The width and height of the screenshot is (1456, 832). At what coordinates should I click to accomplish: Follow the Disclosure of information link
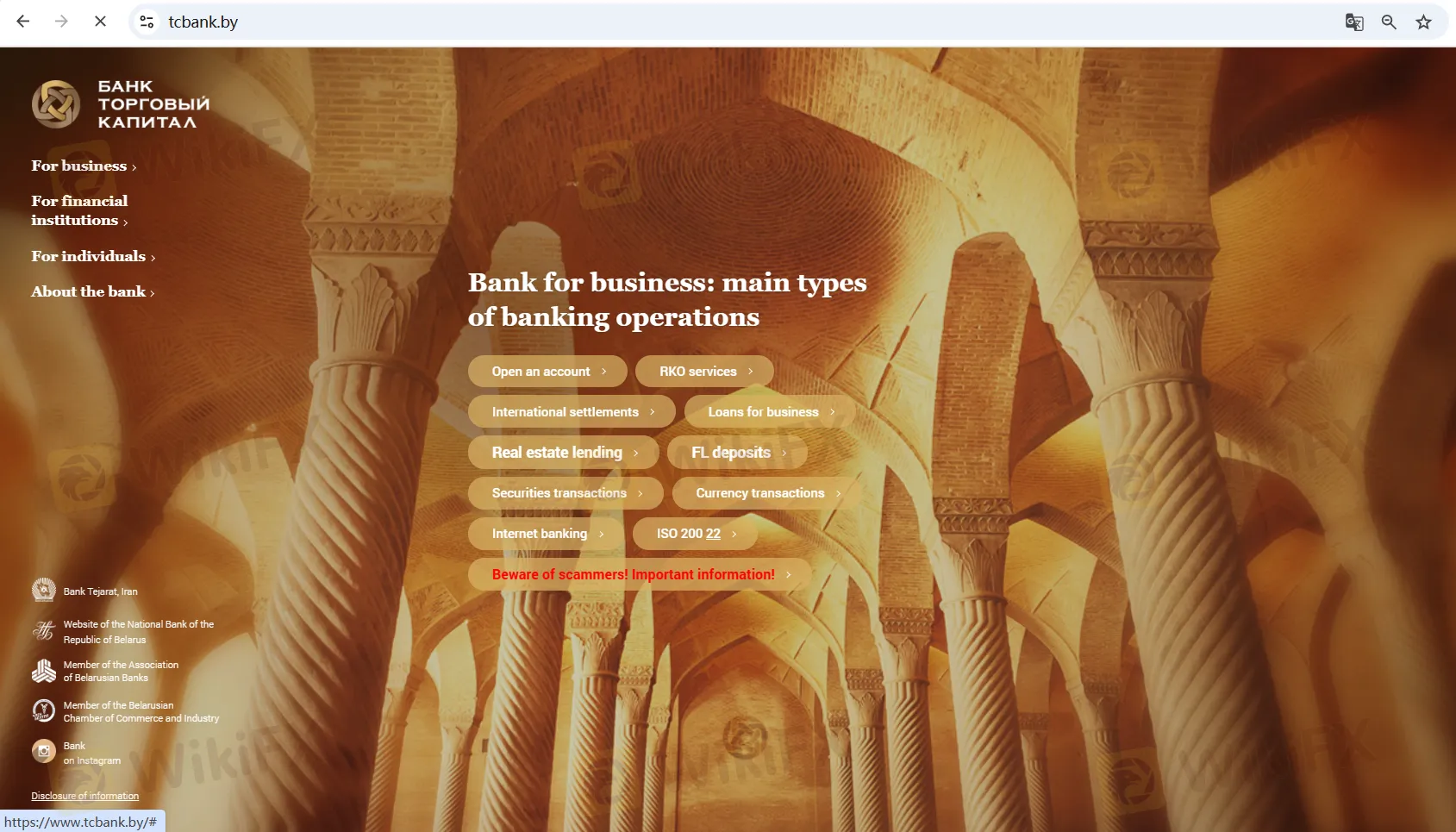[85, 796]
